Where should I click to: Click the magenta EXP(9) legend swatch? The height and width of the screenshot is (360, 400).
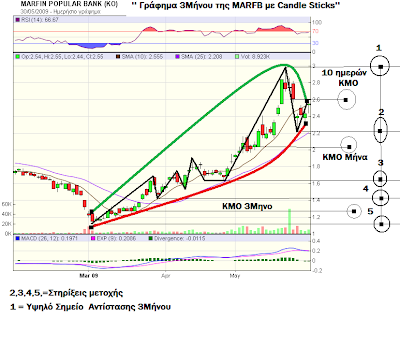(x=93, y=239)
